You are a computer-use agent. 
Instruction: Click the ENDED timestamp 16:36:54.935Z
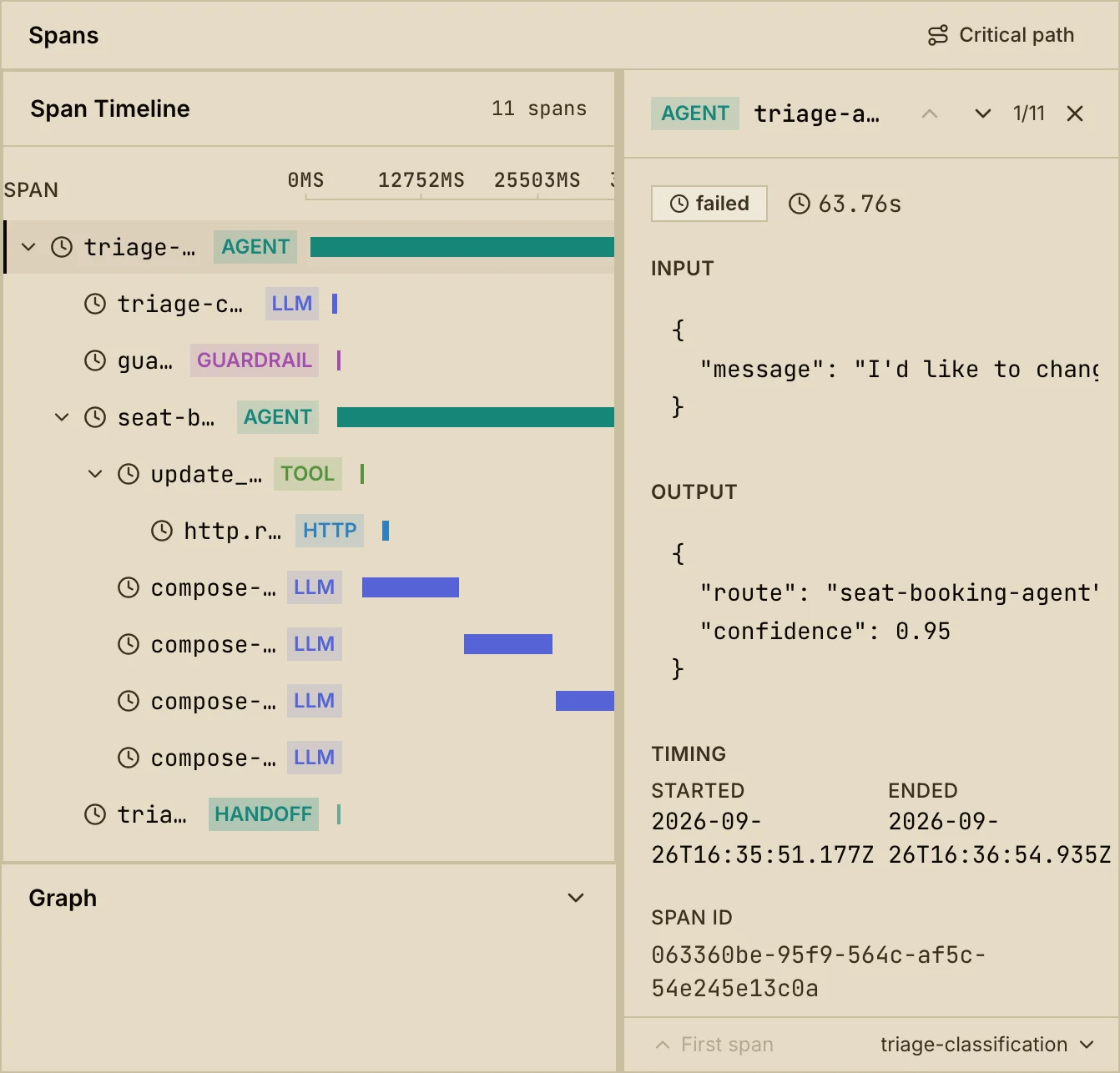999,838
